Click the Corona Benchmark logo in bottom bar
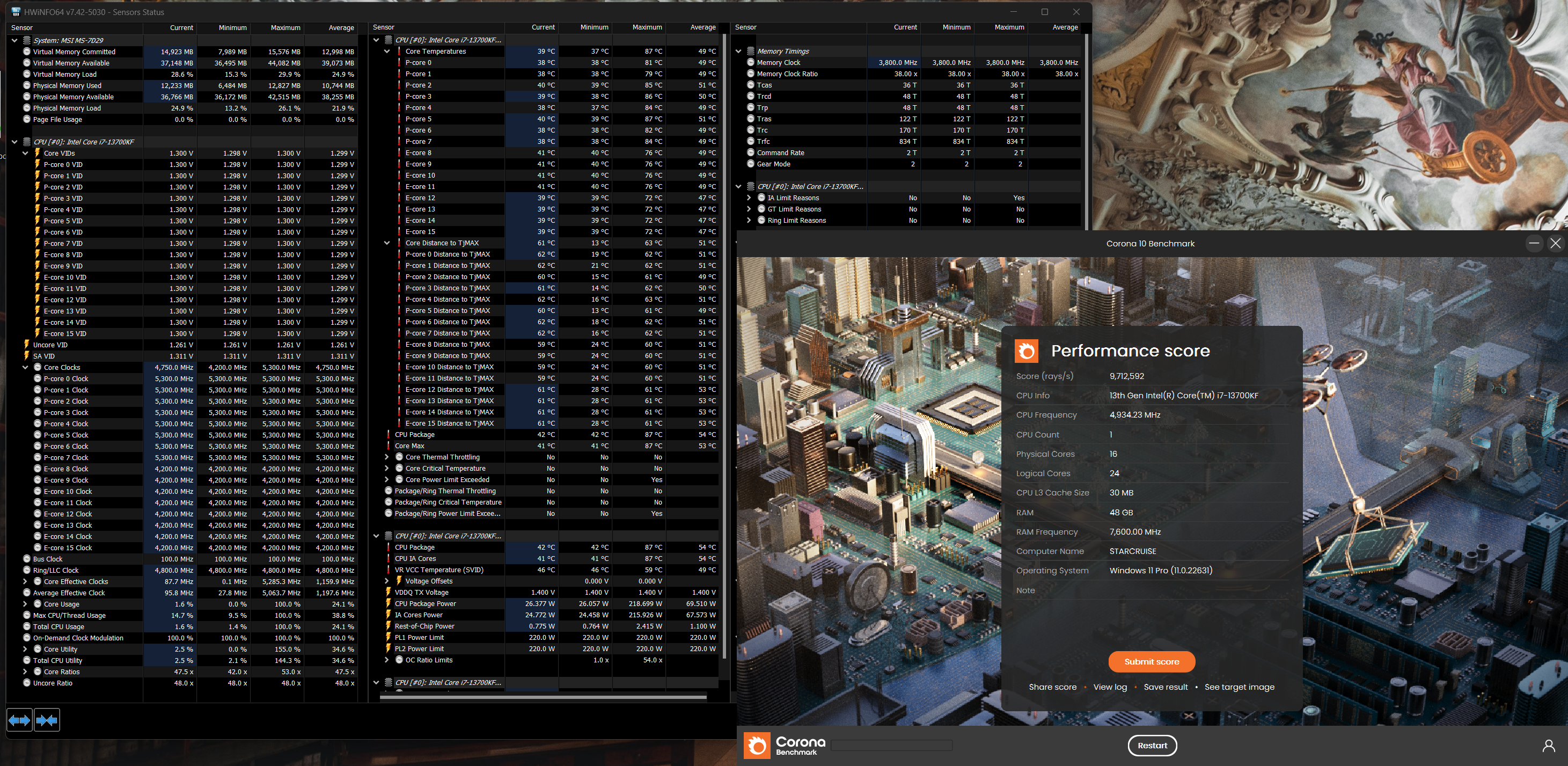 [x=785, y=745]
